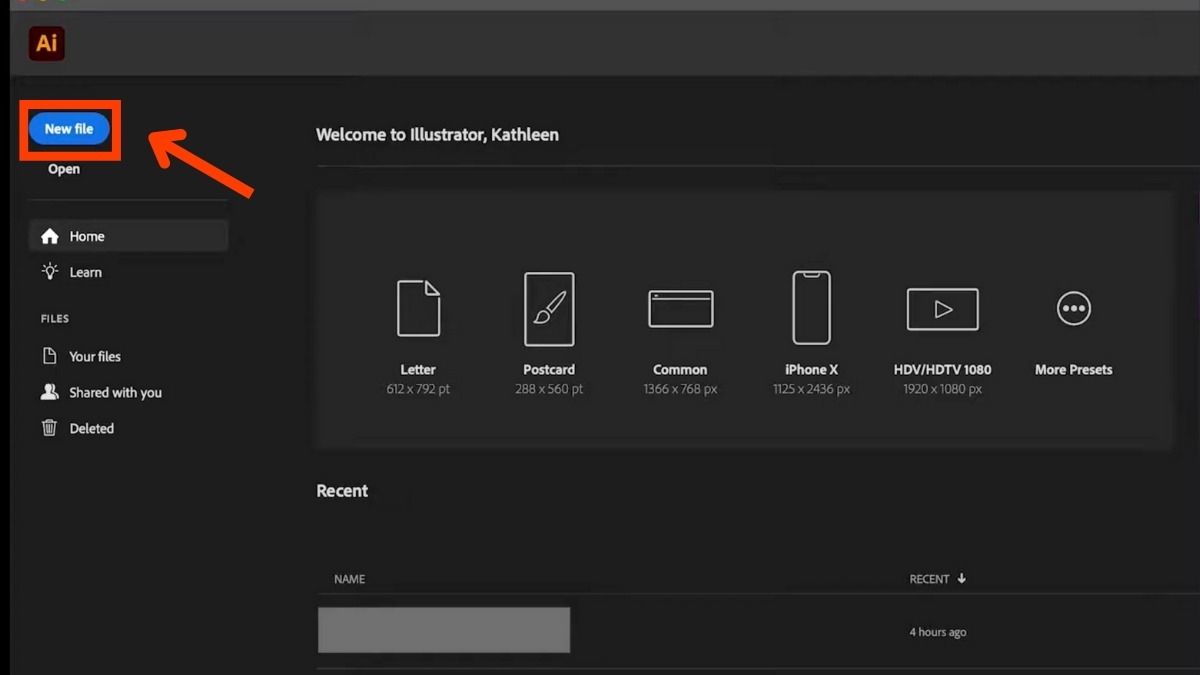Image resolution: width=1200 pixels, height=675 pixels.
Task: Click the Letter preset label
Action: coord(418,369)
